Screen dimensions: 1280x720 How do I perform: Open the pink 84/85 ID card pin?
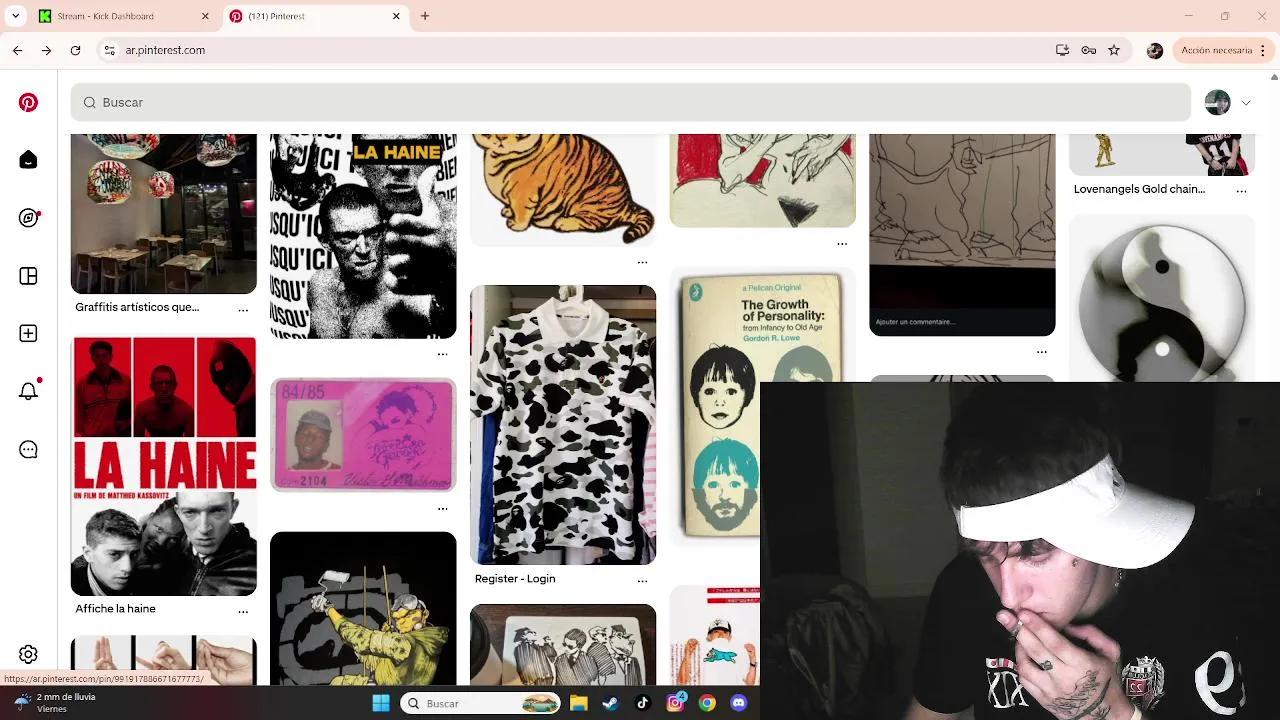pos(363,435)
